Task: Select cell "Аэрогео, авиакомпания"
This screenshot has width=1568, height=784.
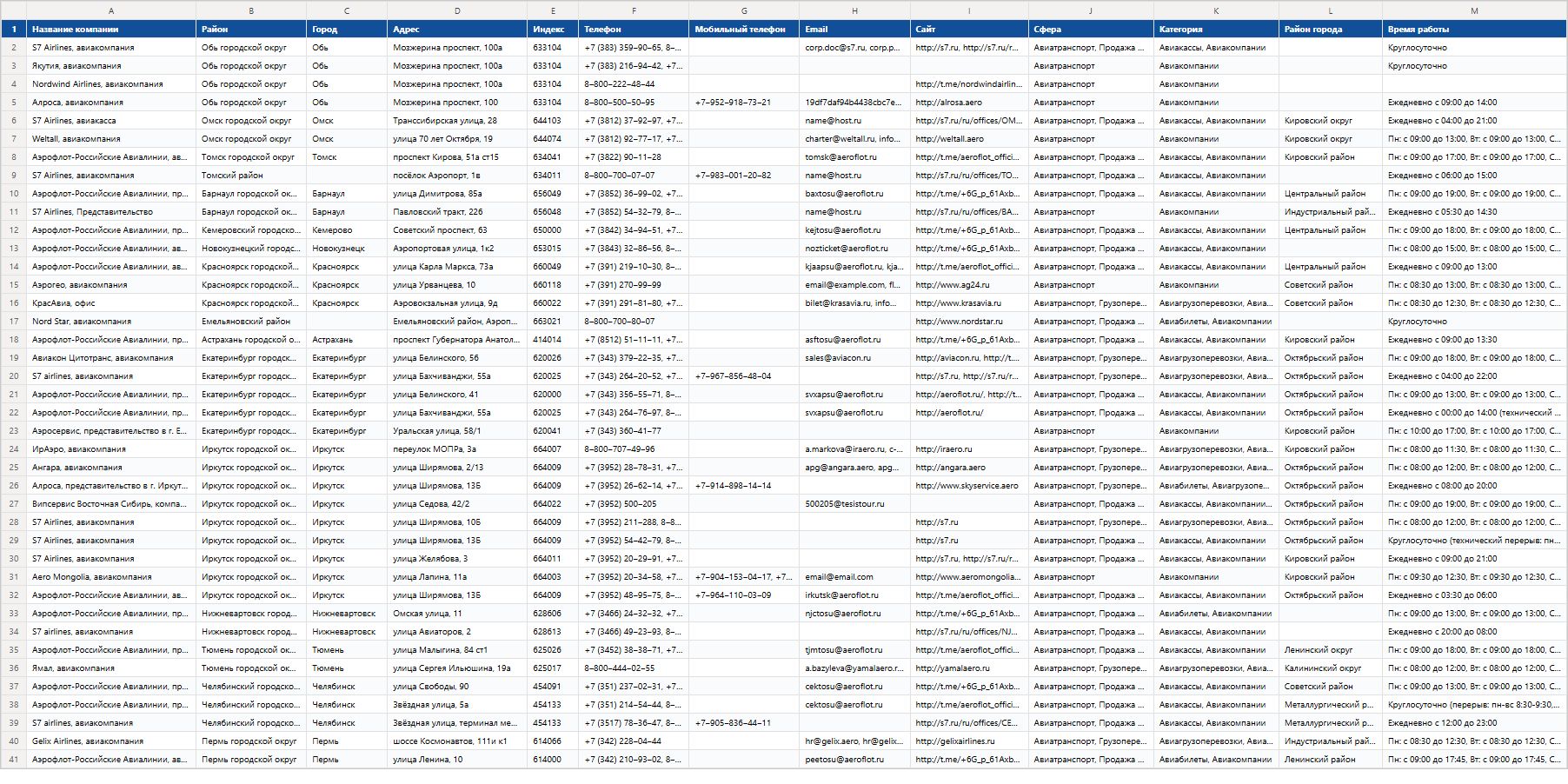Action: 111,285
